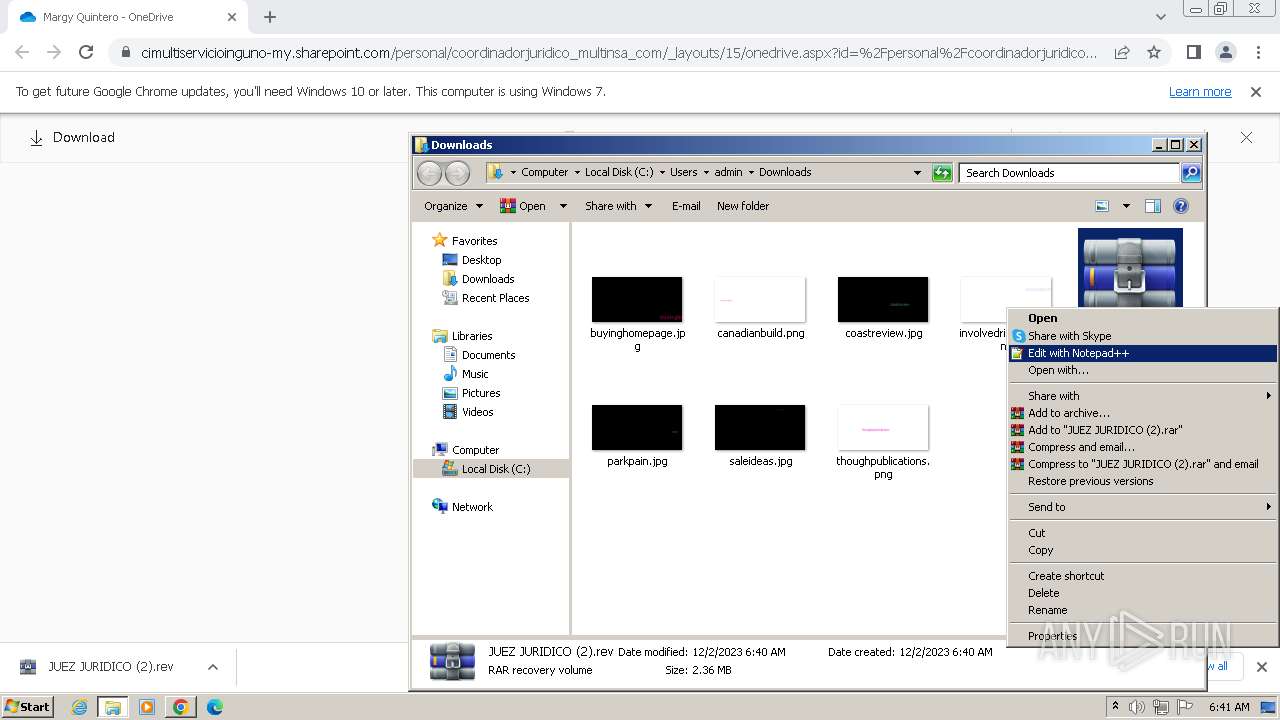
Task: Go forward in the Downloads explorer
Action: click(x=457, y=173)
